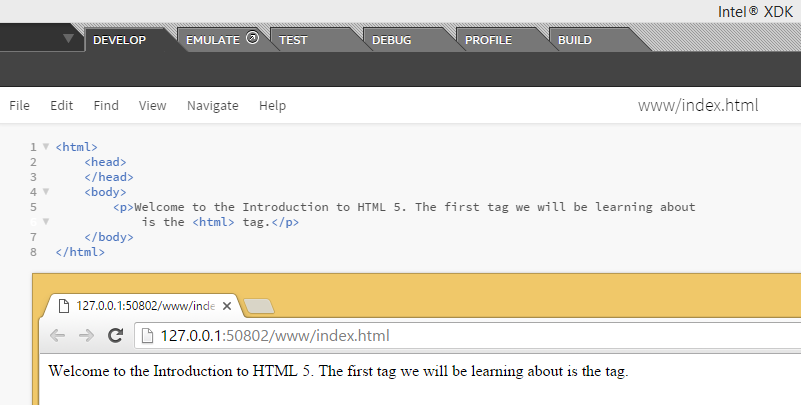
Task: Open the Edit menu
Action: tap(62, 105)
